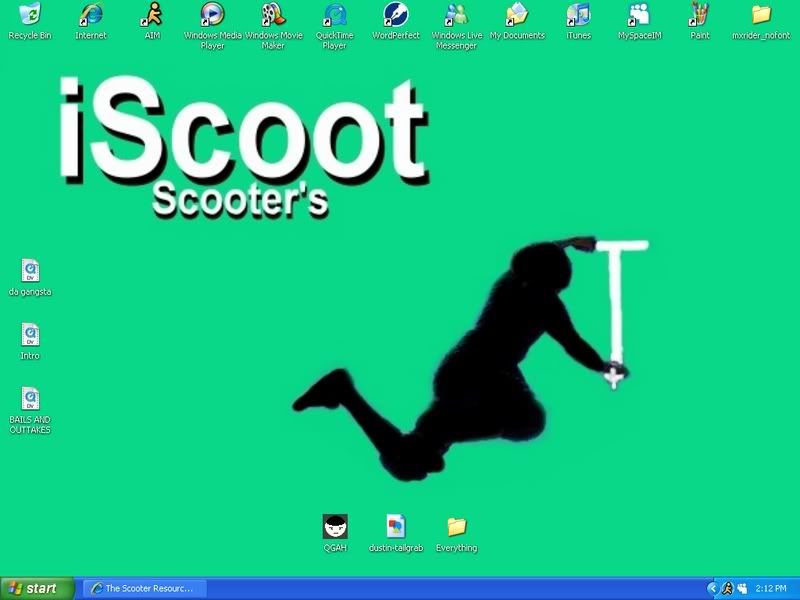
Task: Click the MySpaceIM desktop icon
Action: [x=639, y=15]
